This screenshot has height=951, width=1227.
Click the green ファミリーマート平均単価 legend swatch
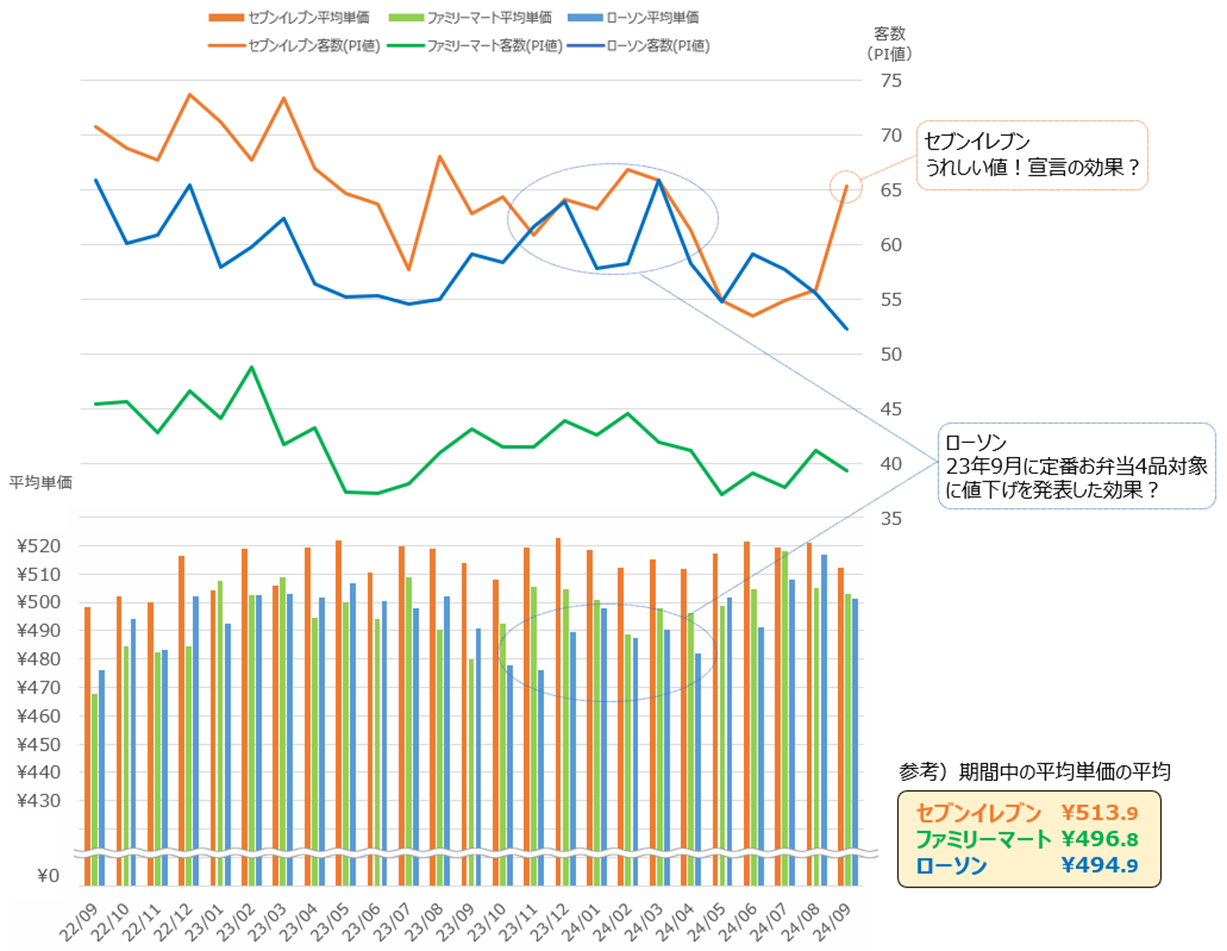tap(409, 18)
